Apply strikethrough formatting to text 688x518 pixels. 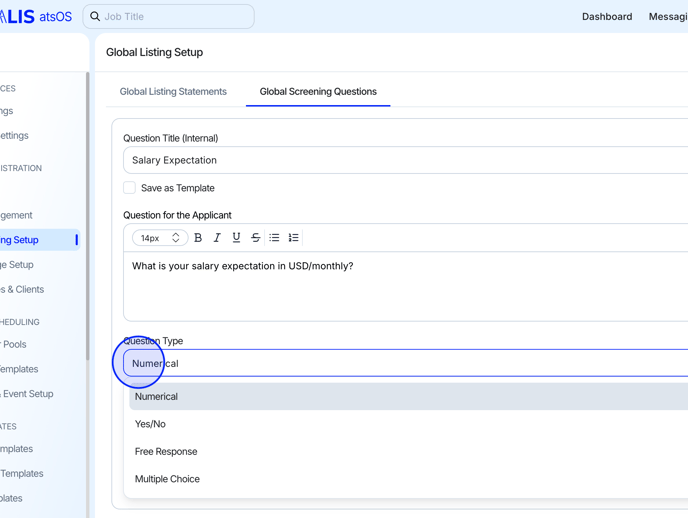point(255,238)
